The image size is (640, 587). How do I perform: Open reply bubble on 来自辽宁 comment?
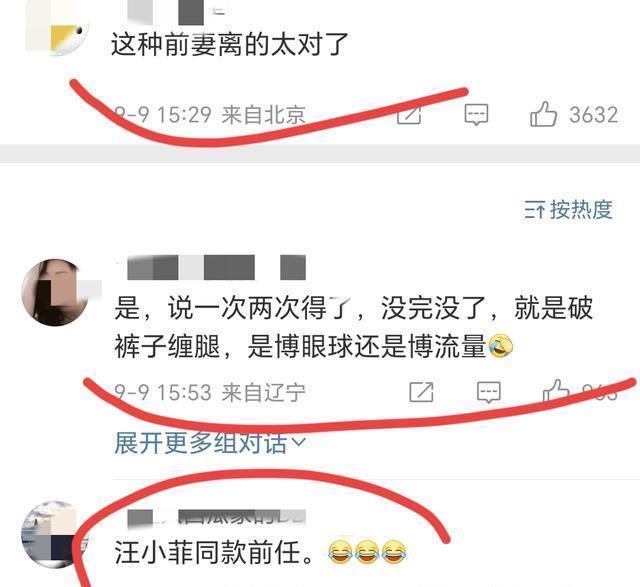(489, 392)
